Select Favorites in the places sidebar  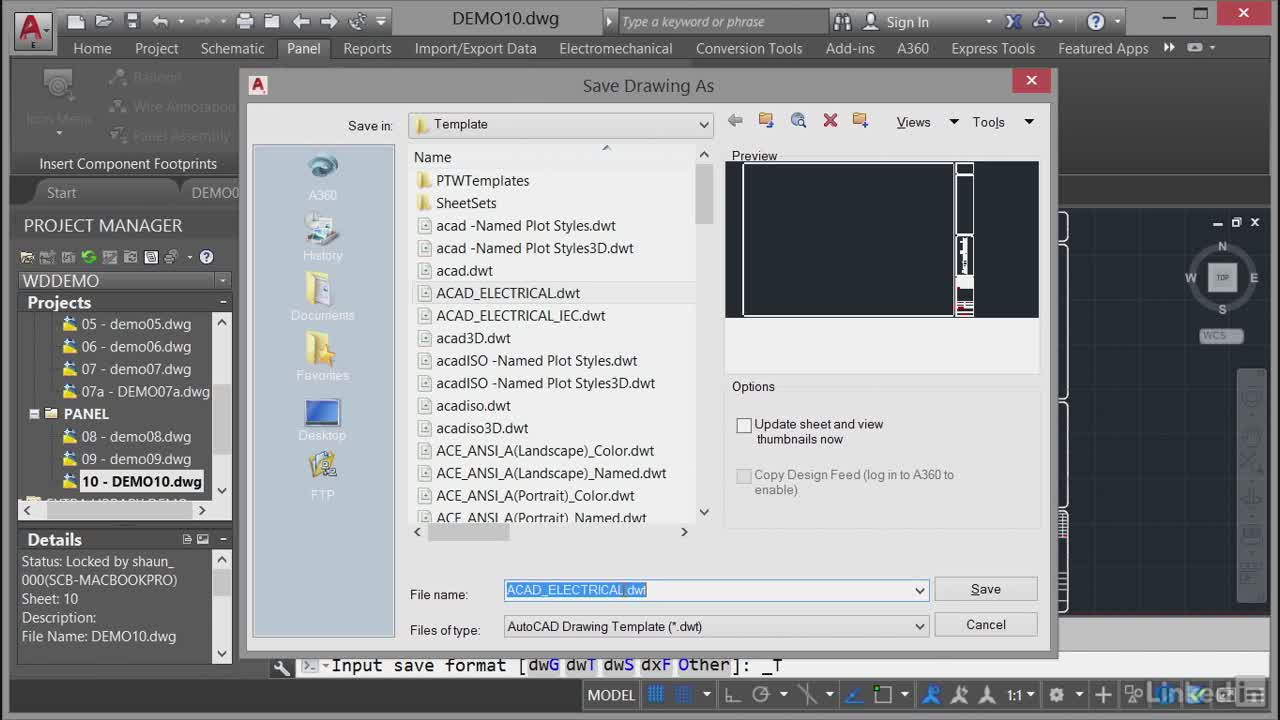[322, 358]
